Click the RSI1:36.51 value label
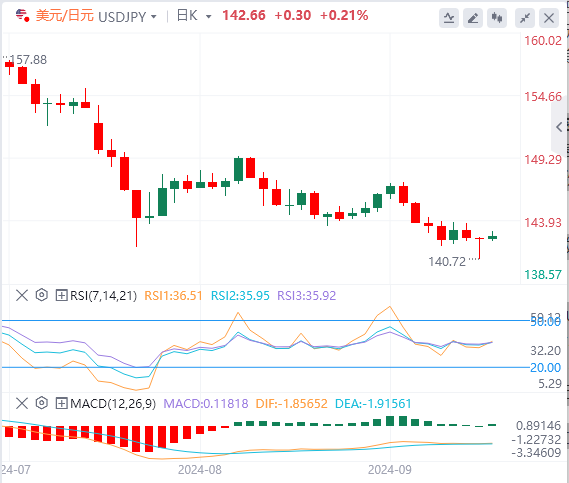This screenshot has width=569, height=483. tap(173, 296)
